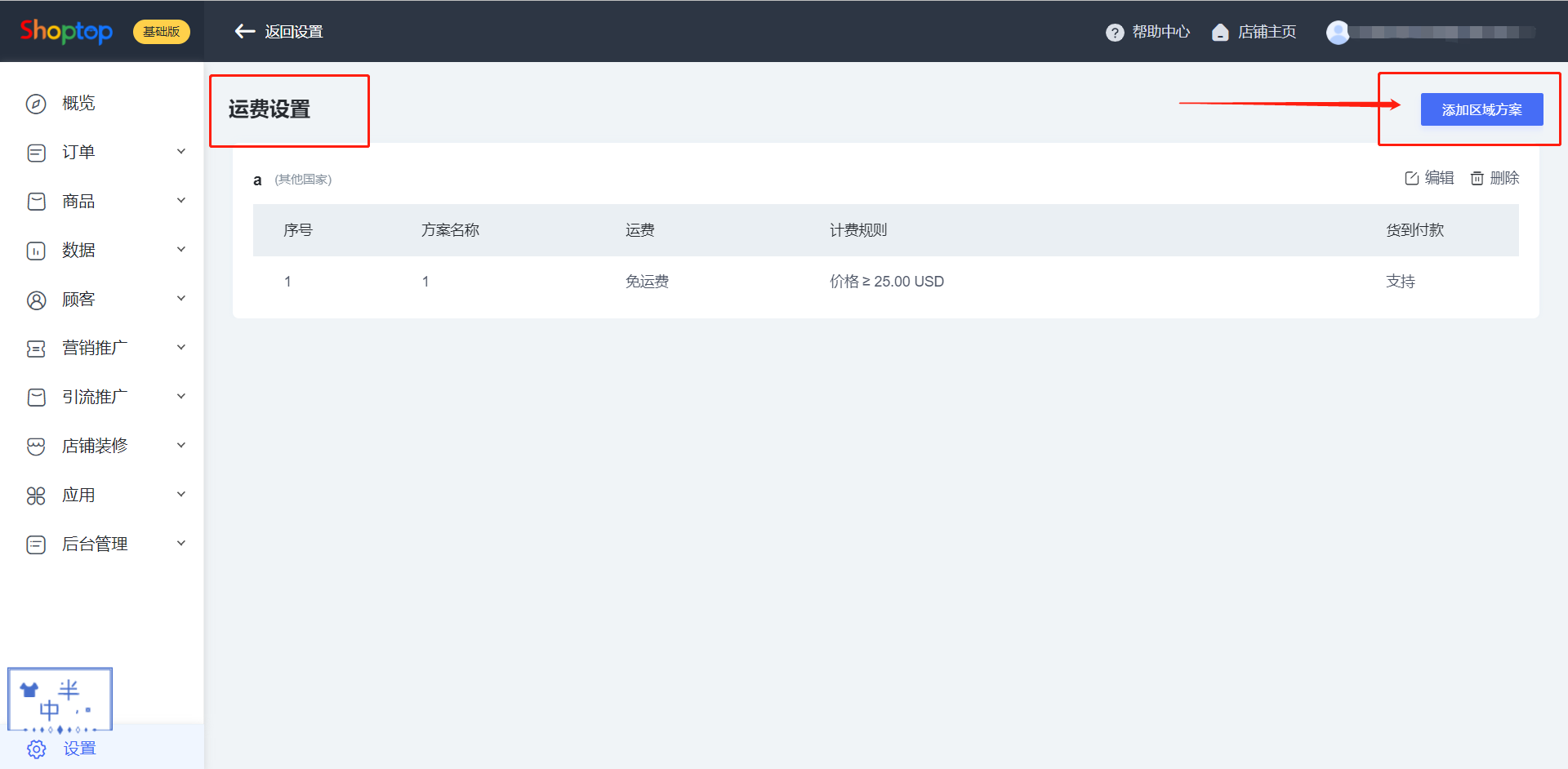The image size is (1568, 769).
Task: Delete shipping zone a via 删除
Action: pos(1494,178)
